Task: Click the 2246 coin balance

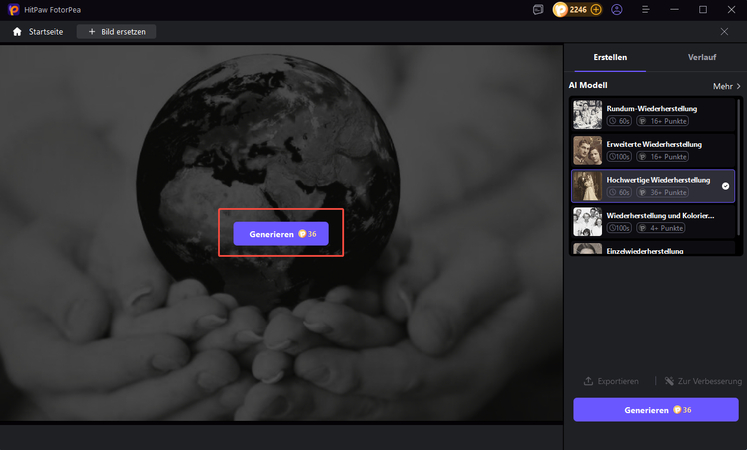Action: (x=577, y=10)
